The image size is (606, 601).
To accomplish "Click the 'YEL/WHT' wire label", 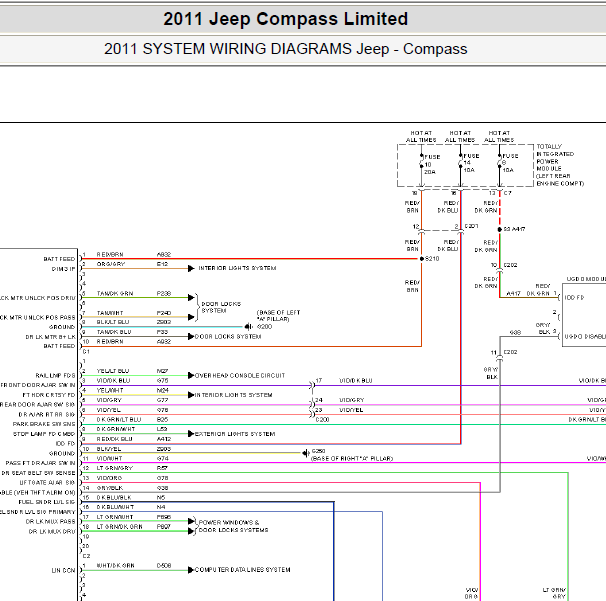I will point(110,390).
